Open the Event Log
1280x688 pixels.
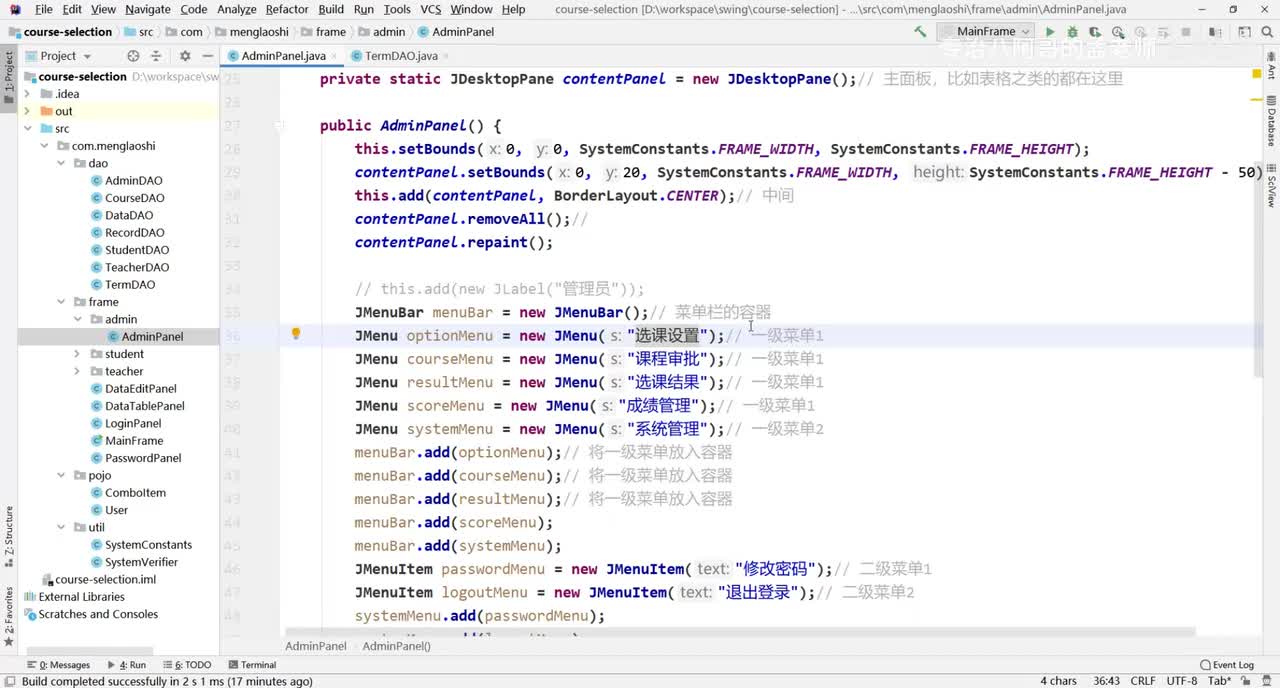pos(1227,665)
